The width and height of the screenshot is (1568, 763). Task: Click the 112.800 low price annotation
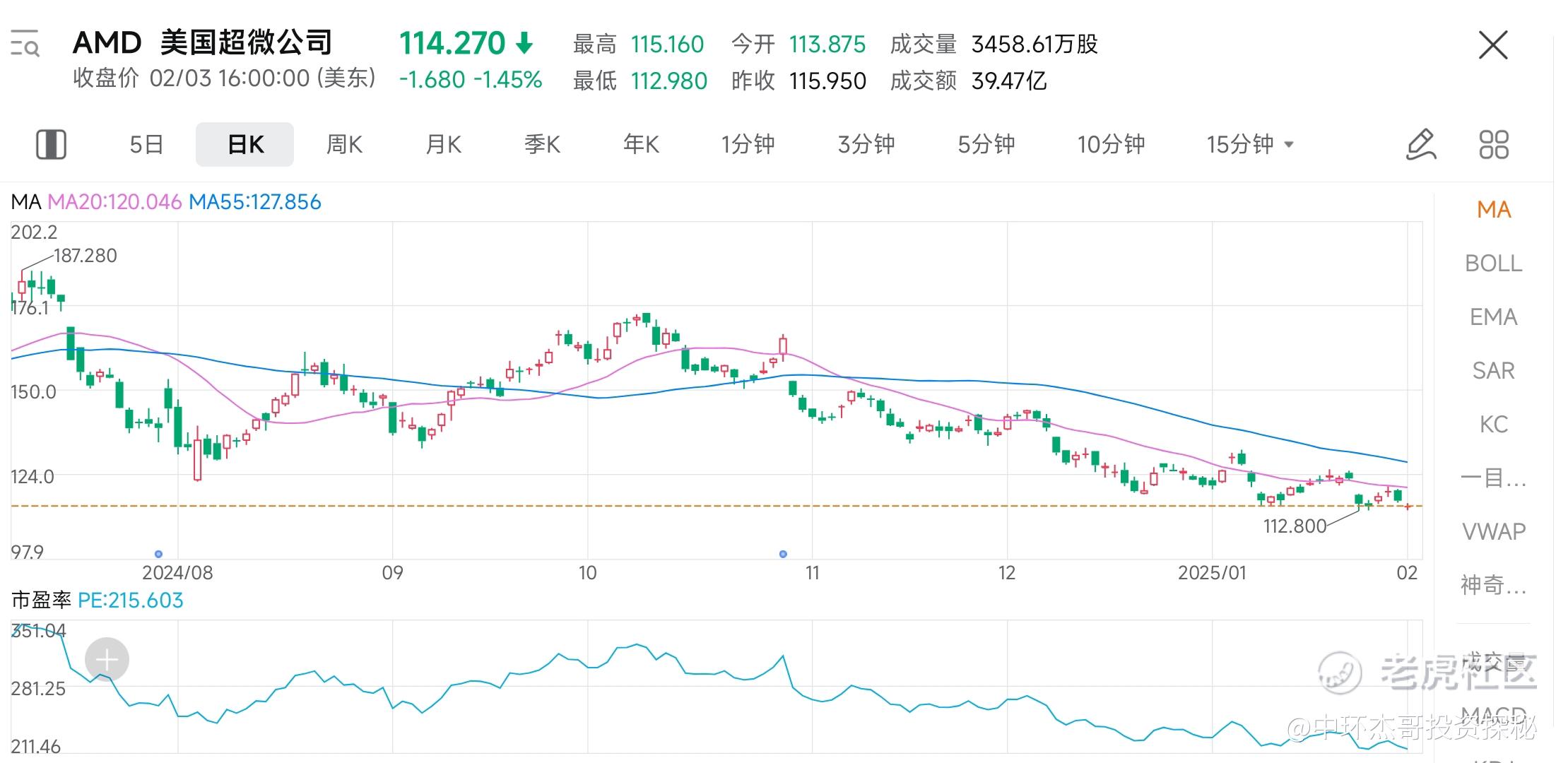pyautogui.click(x=1295, y=526)
